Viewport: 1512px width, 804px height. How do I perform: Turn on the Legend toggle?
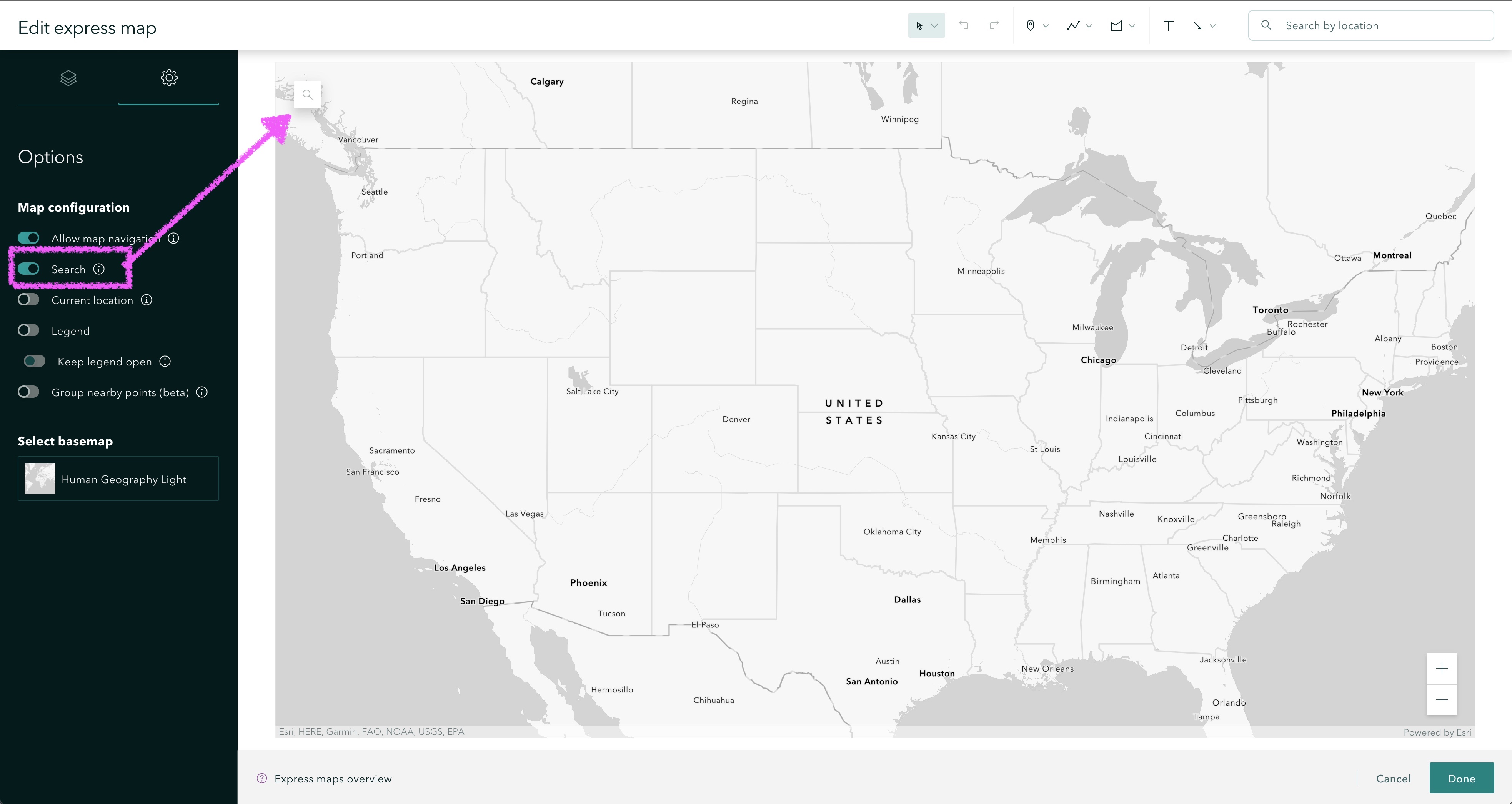tap(28, 330)
